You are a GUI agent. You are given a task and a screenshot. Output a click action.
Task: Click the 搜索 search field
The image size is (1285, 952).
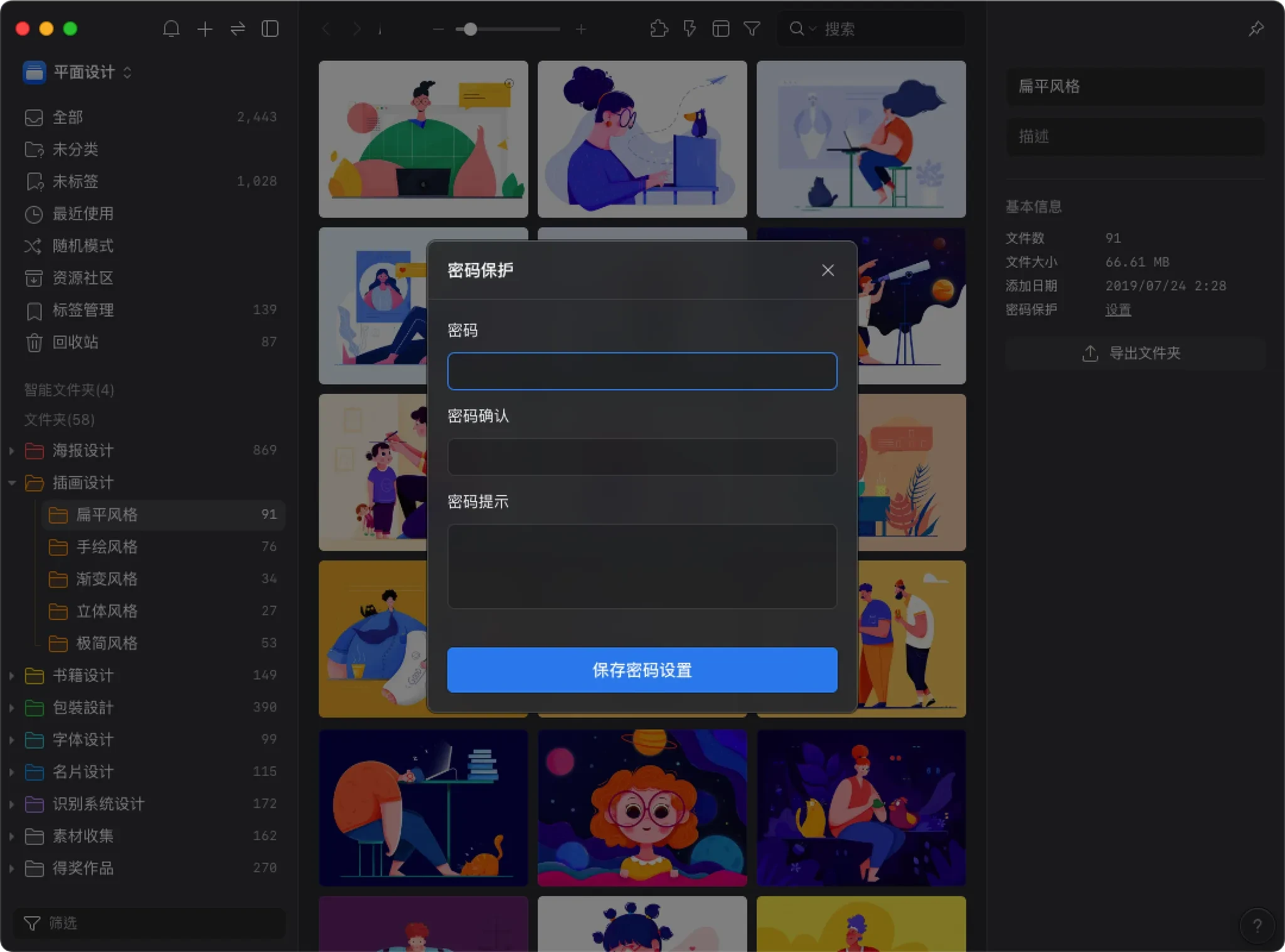tap(871, 29)
